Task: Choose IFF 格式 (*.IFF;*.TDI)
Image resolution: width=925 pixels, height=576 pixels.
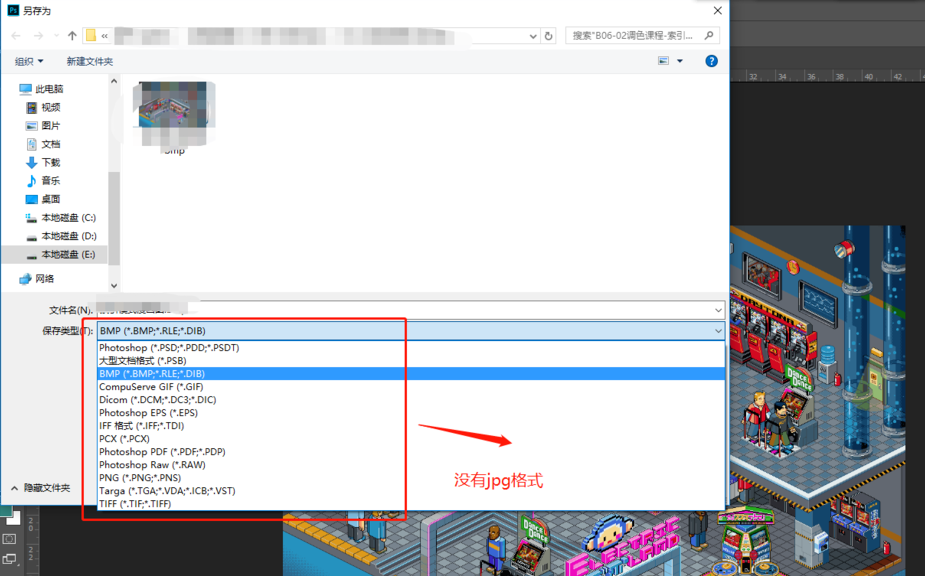Action: [x=411, y=426]
